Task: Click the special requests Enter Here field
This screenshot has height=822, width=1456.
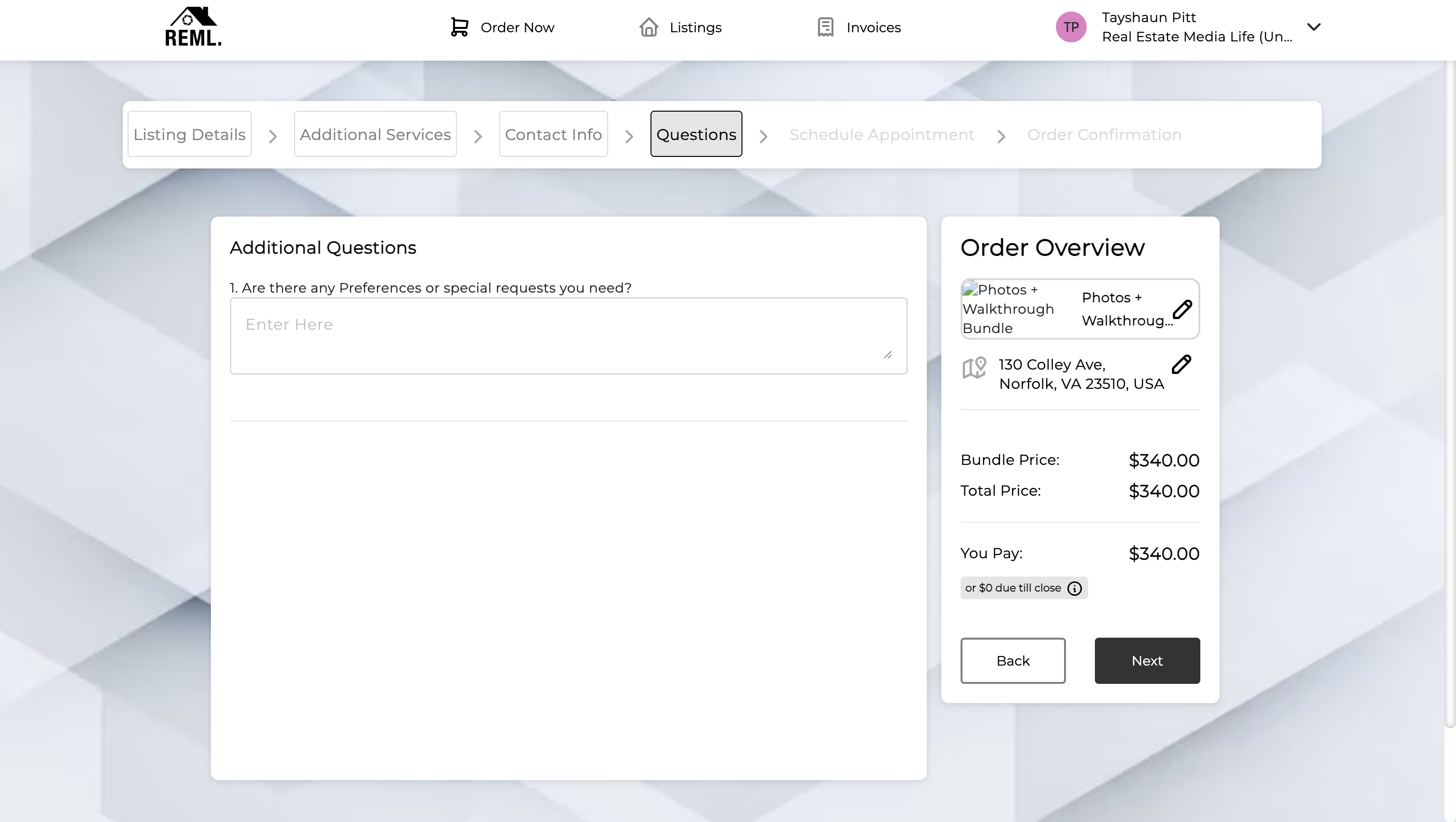Action: click(569, 335)
